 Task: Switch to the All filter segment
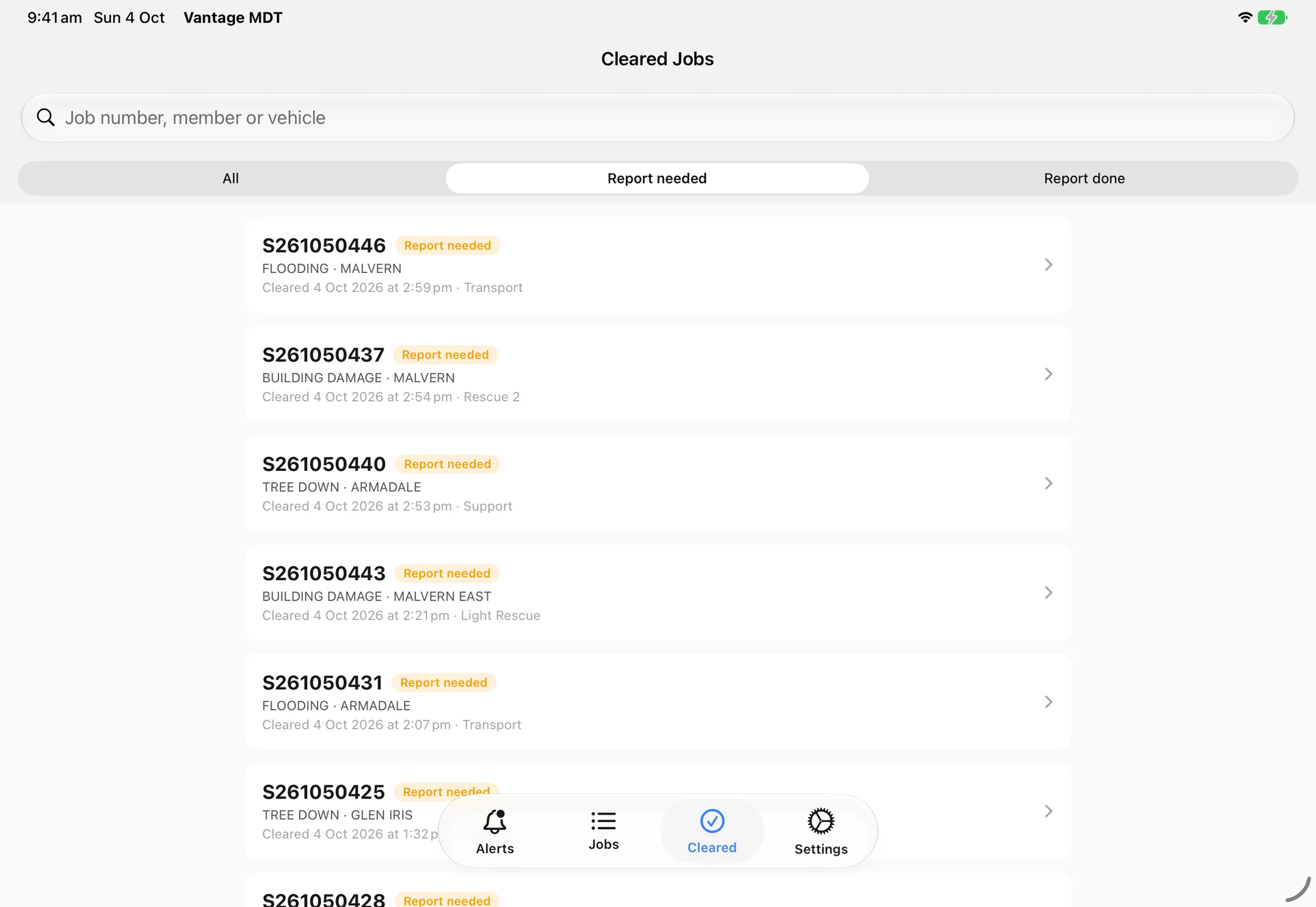[230, 178]
